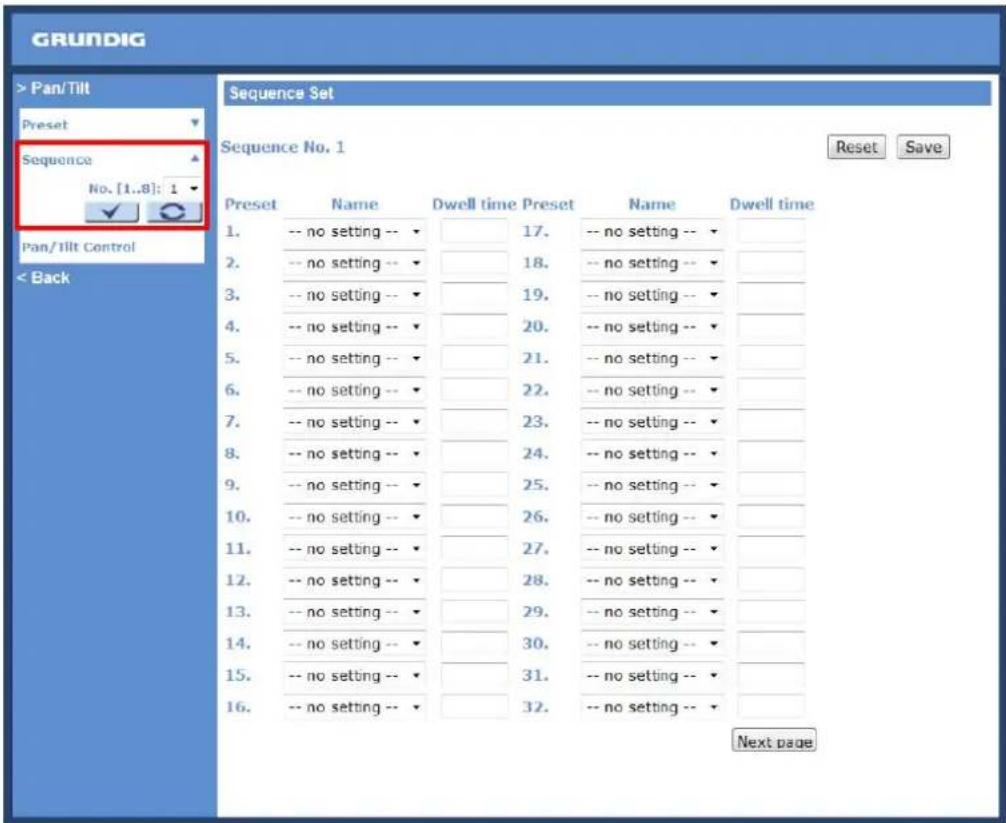Select Pan/Tilt Control menu item
The height and width of the screenshot is (823, 1006).
click(x=78, y=247)
